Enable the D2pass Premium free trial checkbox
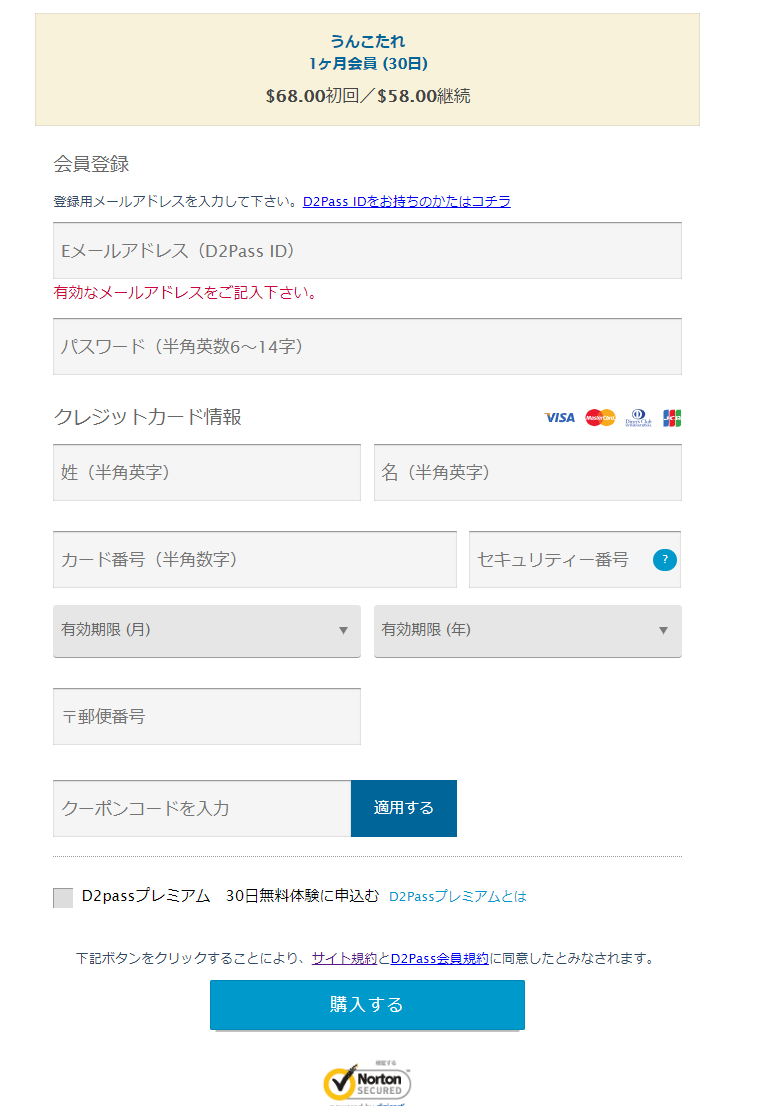This screenshot has height=1106, width=761. point(63,897)
